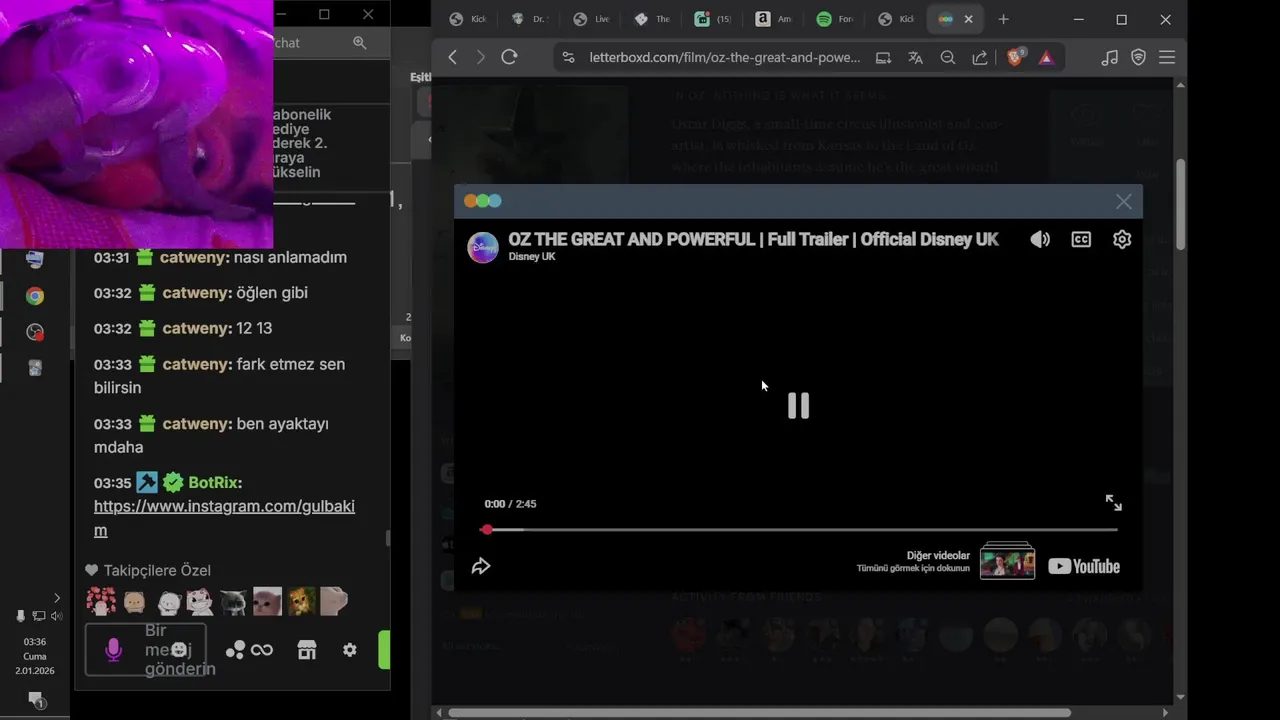
Task: Switch to the tab labeled The
Action: click(654, 19)
